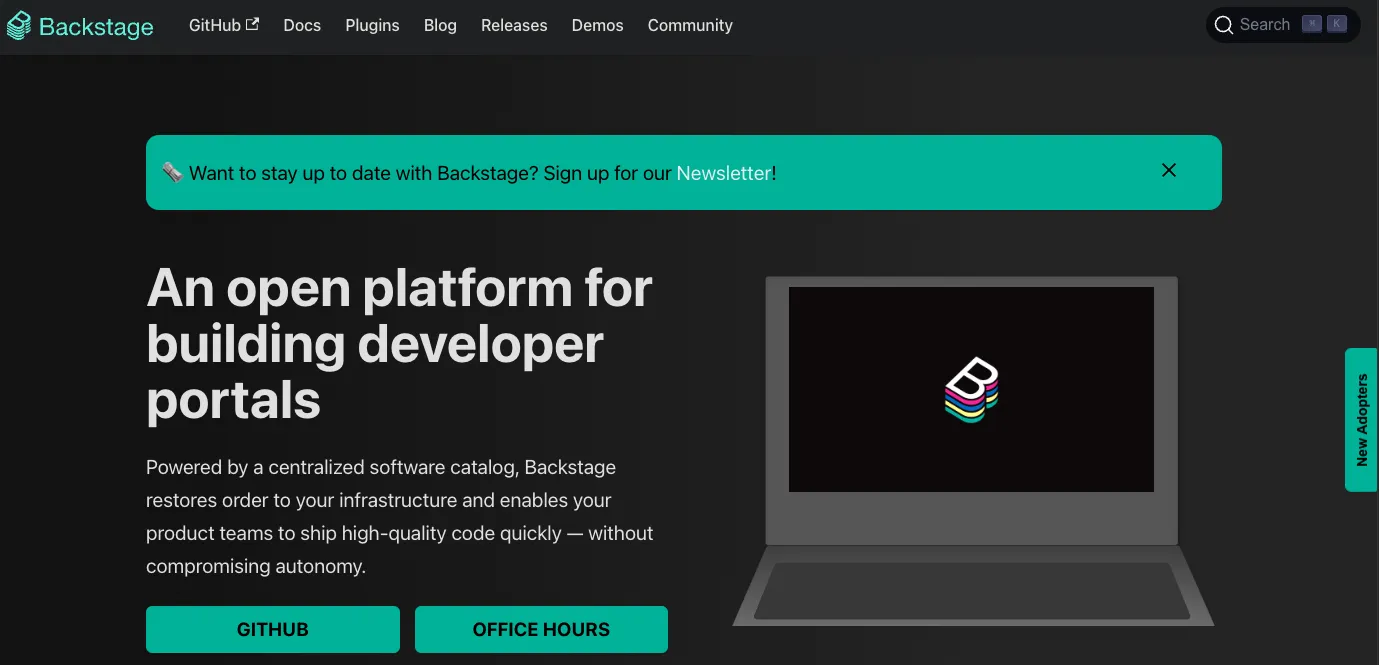Image resolution: width=1379 pixels, height=665 pixels.
Task: Go to the Plugins page
Action: 372,26
